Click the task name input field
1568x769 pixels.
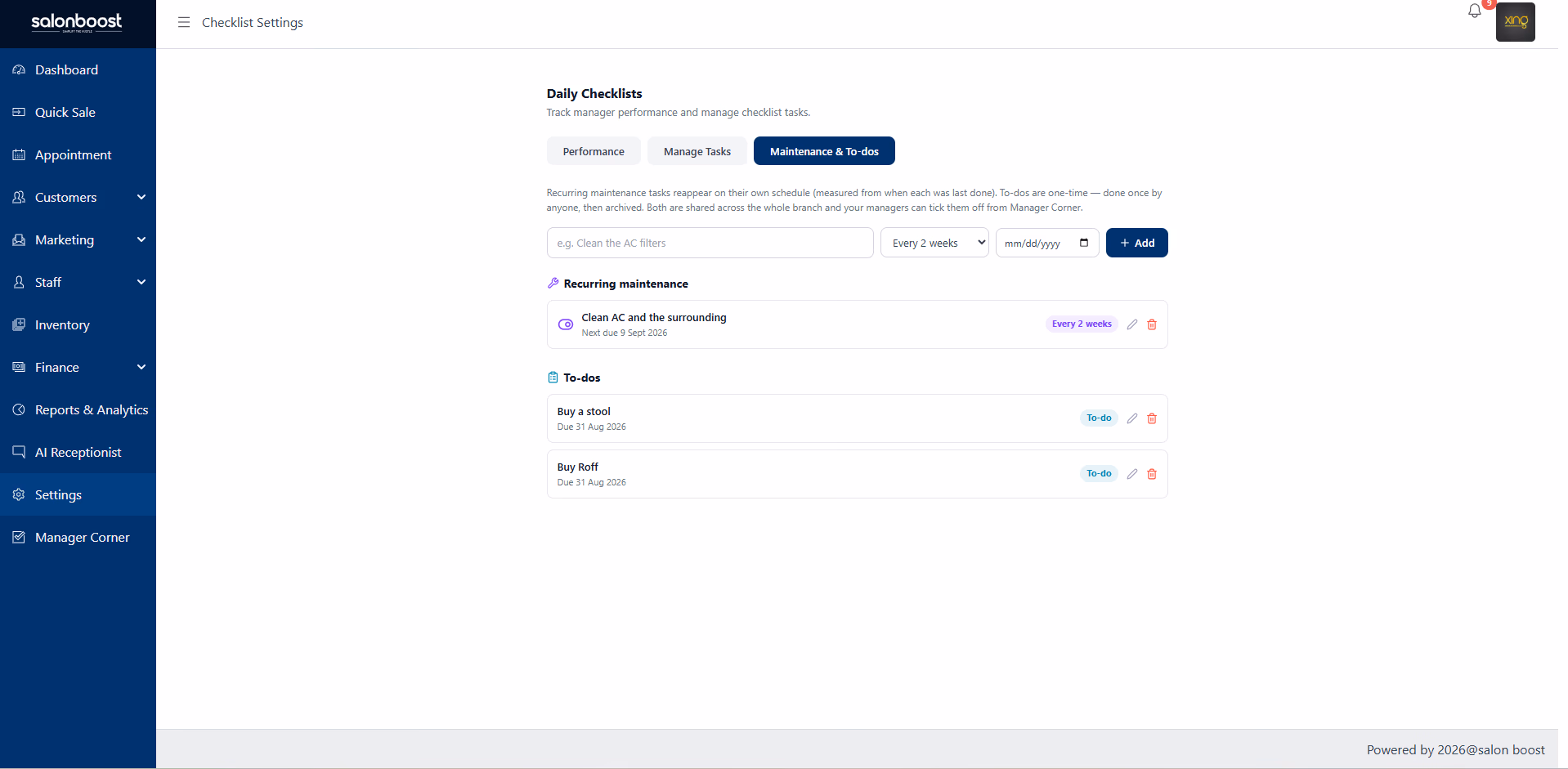point(710,243)
